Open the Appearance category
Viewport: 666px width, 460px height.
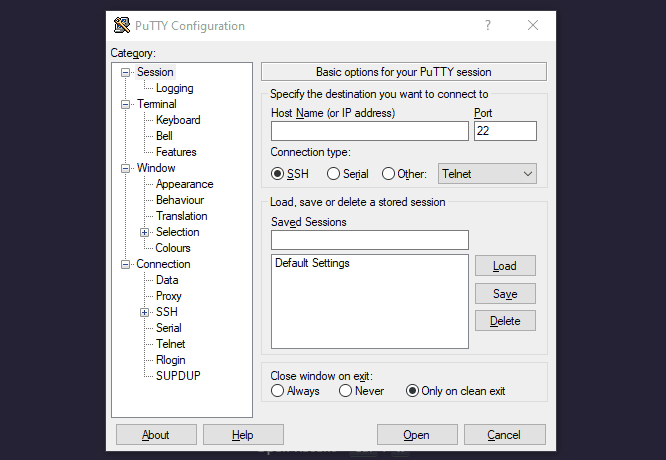tap(184, 184)
